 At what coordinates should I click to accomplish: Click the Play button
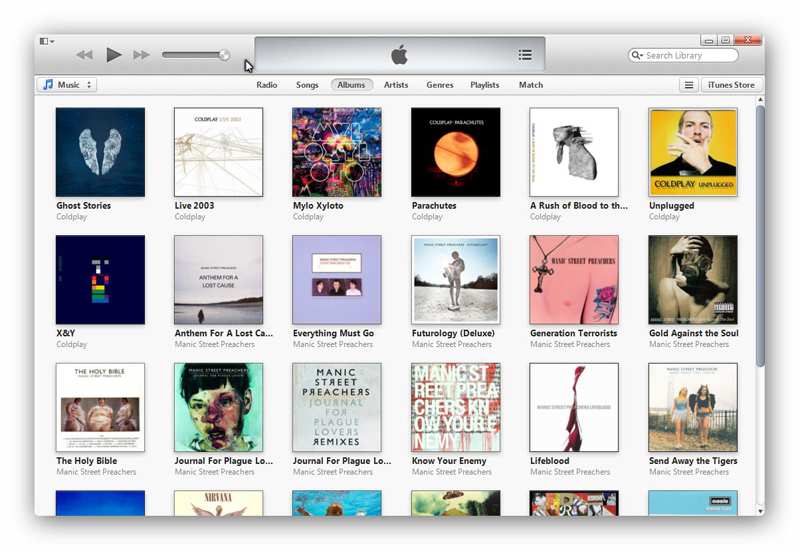(113, 55)
